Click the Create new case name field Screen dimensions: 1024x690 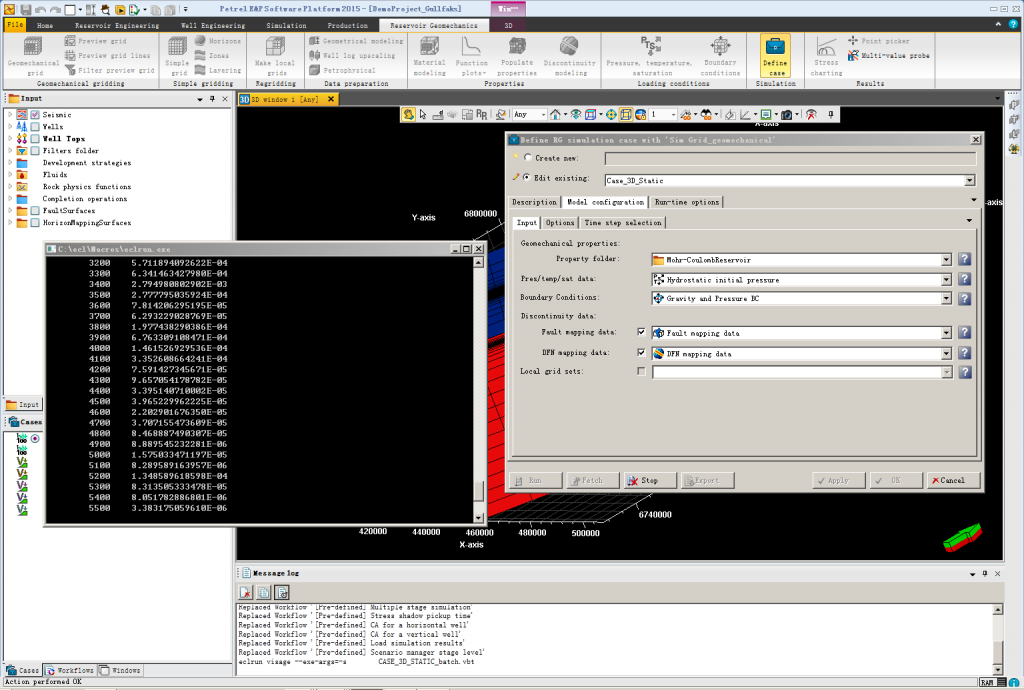pyautogui.click(x=790, y=159)
